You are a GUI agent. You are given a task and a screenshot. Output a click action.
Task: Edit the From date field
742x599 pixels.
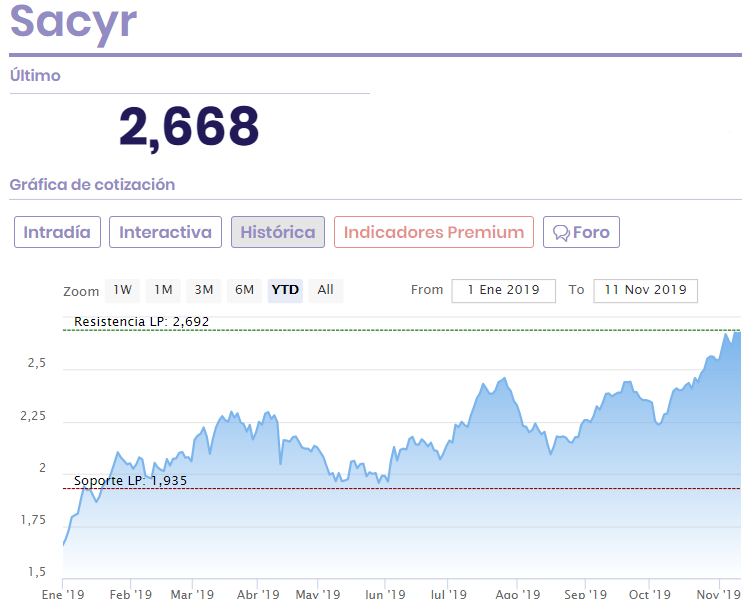click(504, 291)
